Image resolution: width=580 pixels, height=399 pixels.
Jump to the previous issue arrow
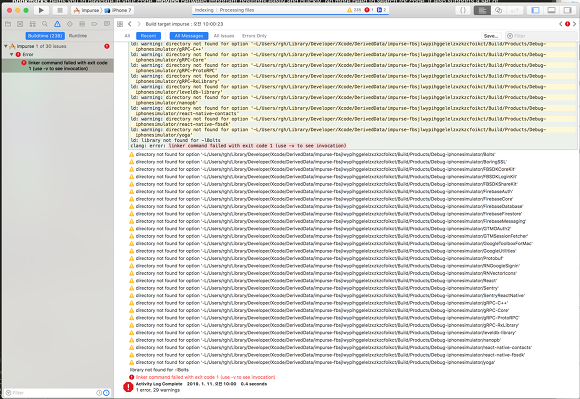[x=561, y=24]
